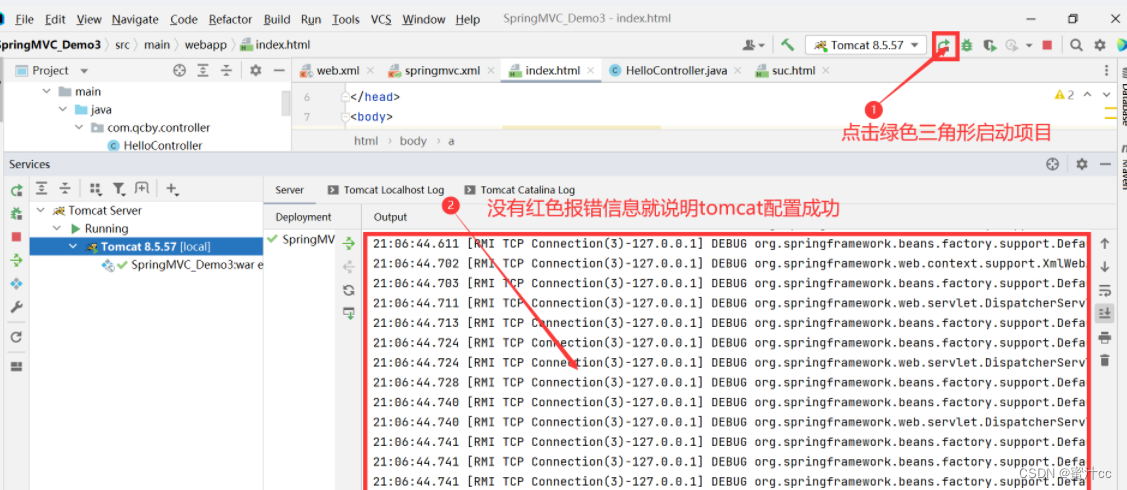Build project with the green hammer icon
Image resolution: width=1127 pixels, height=490 pixels.
coord(788,45)
